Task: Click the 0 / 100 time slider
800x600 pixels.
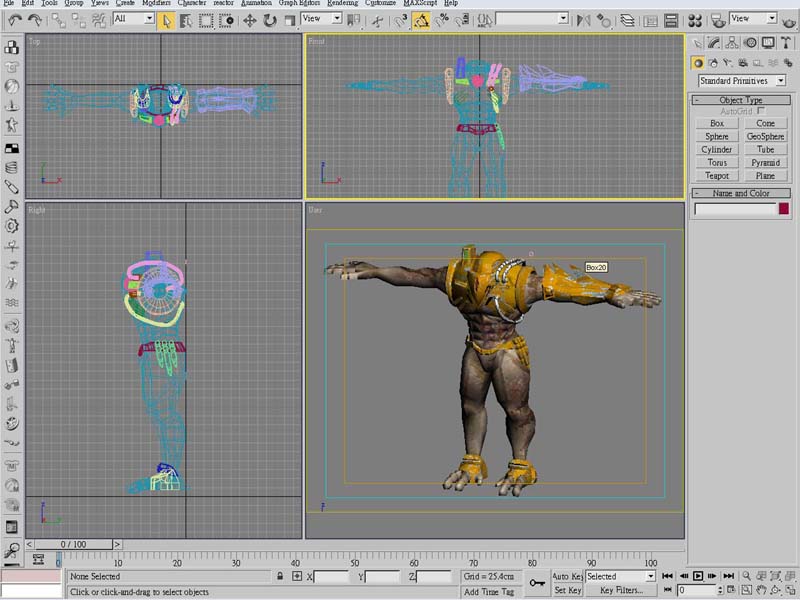Action: point(73,544)
